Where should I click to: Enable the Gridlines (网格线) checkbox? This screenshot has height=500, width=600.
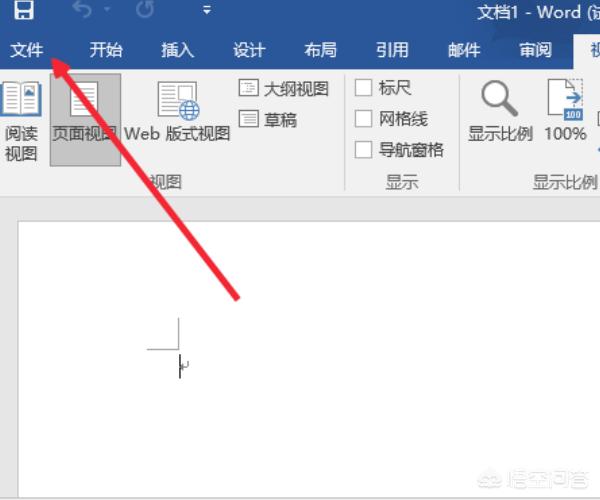click(x=363, y=119)
